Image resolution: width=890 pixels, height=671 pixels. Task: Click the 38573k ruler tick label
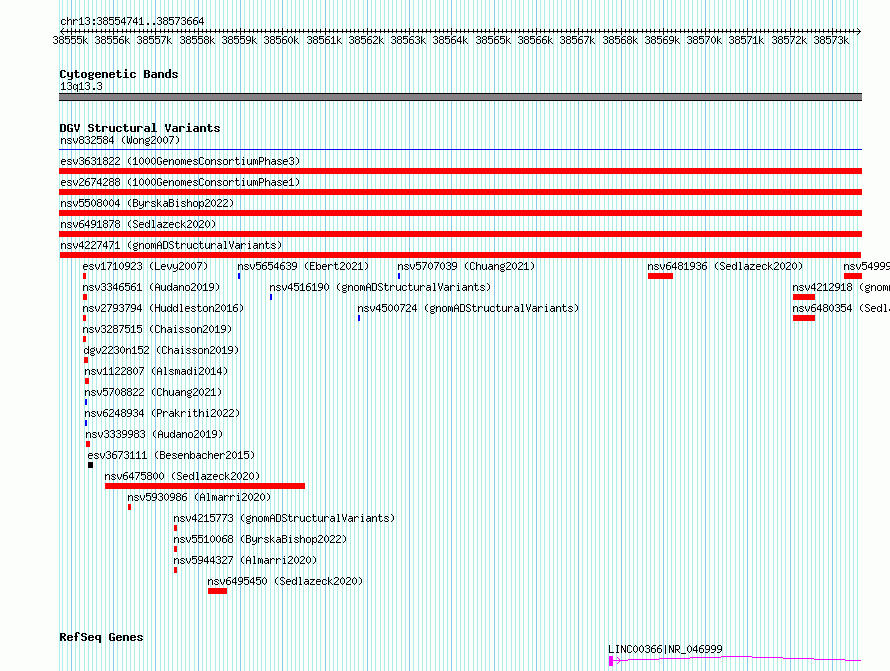click(x=831, y=40)
